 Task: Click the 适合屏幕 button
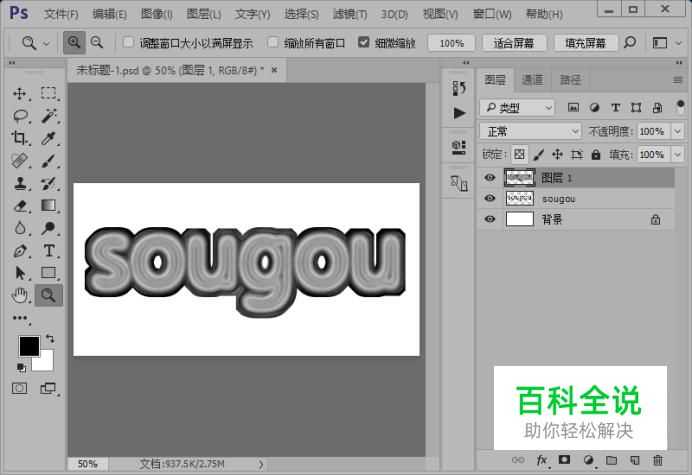click(515, 44)
